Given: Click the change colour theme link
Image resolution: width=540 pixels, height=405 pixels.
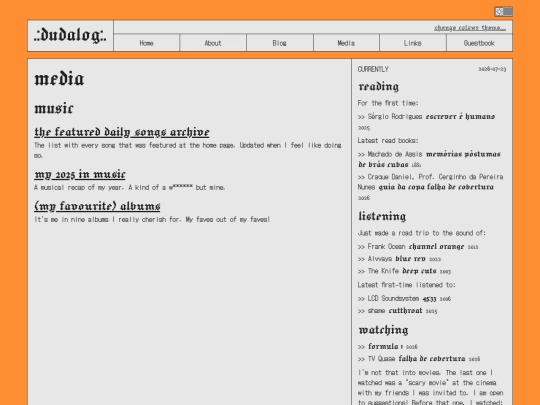Looking at the screenshot, I should coord(470,28).
